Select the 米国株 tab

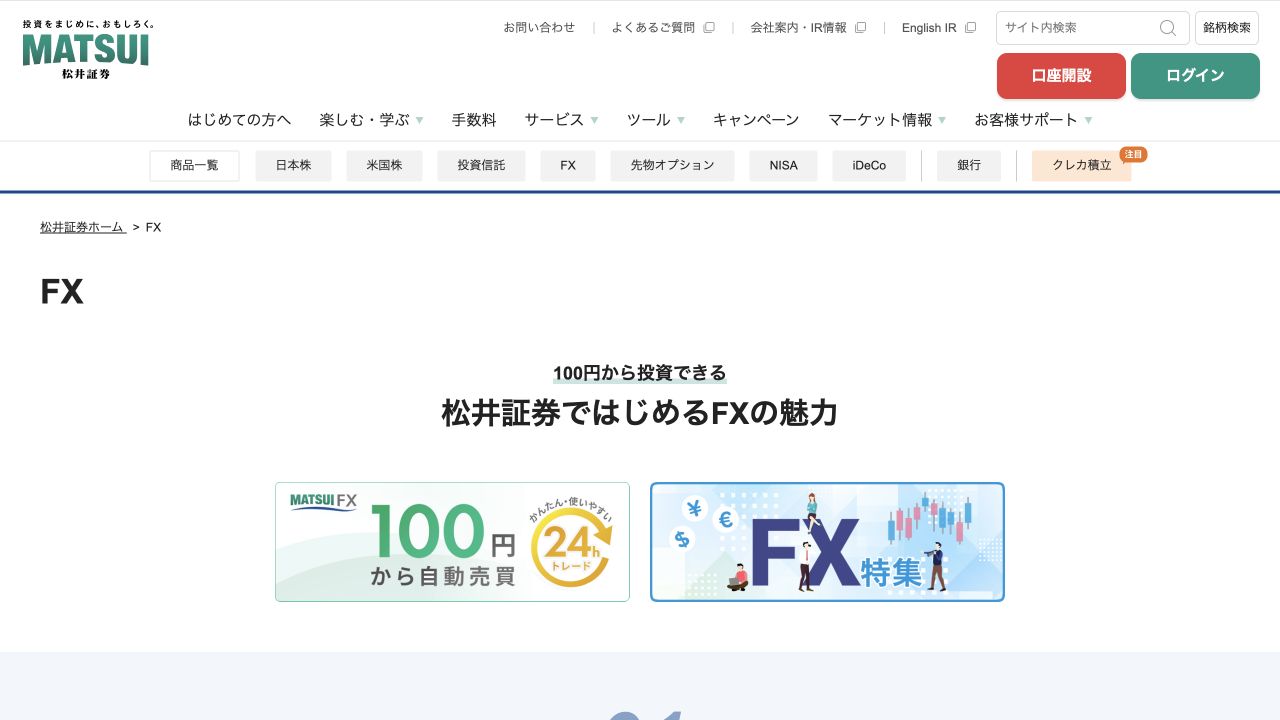click(385, 166)
